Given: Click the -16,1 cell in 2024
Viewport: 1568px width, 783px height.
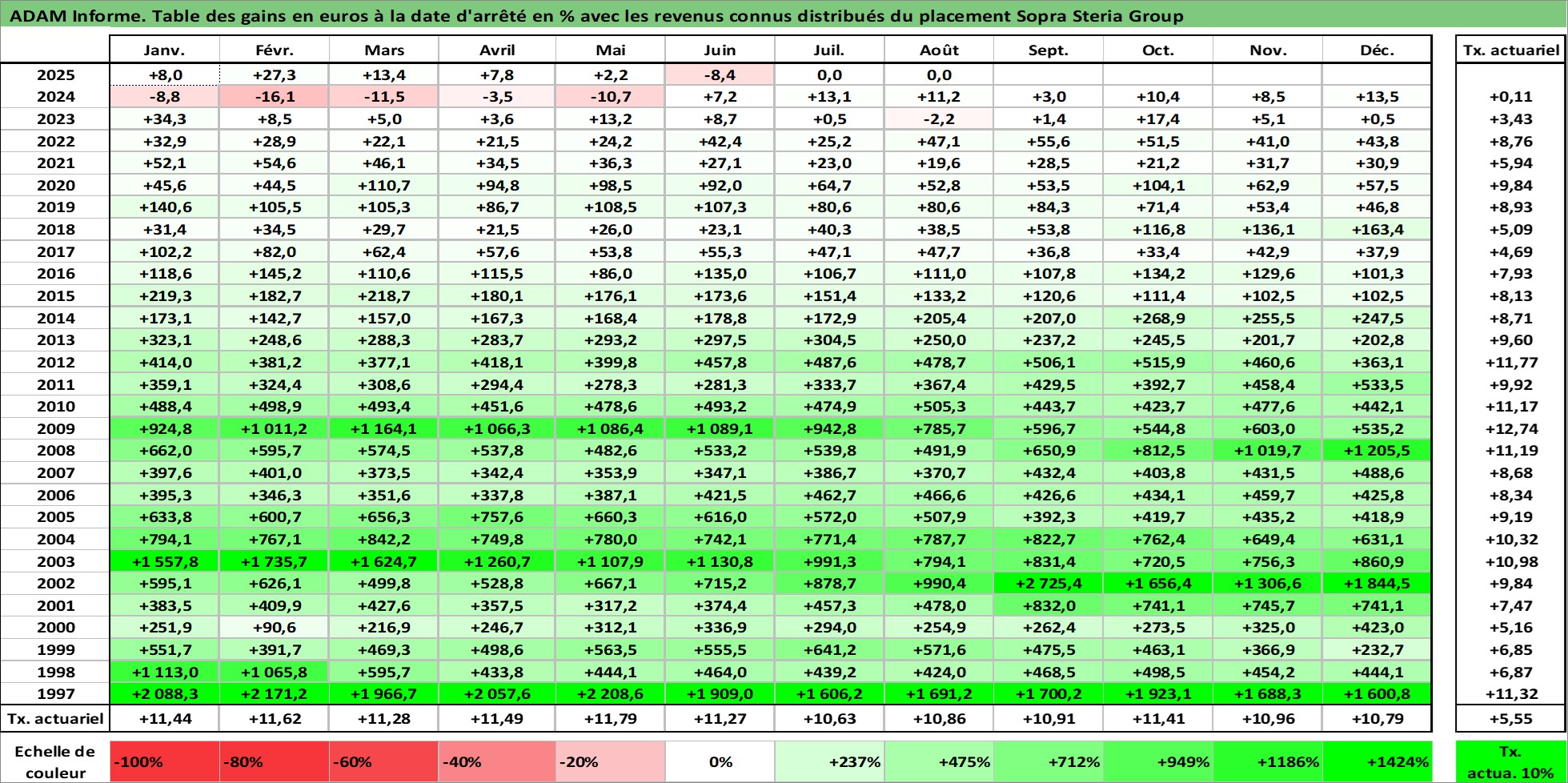Looking at the screenshot, I should point(274,97).
